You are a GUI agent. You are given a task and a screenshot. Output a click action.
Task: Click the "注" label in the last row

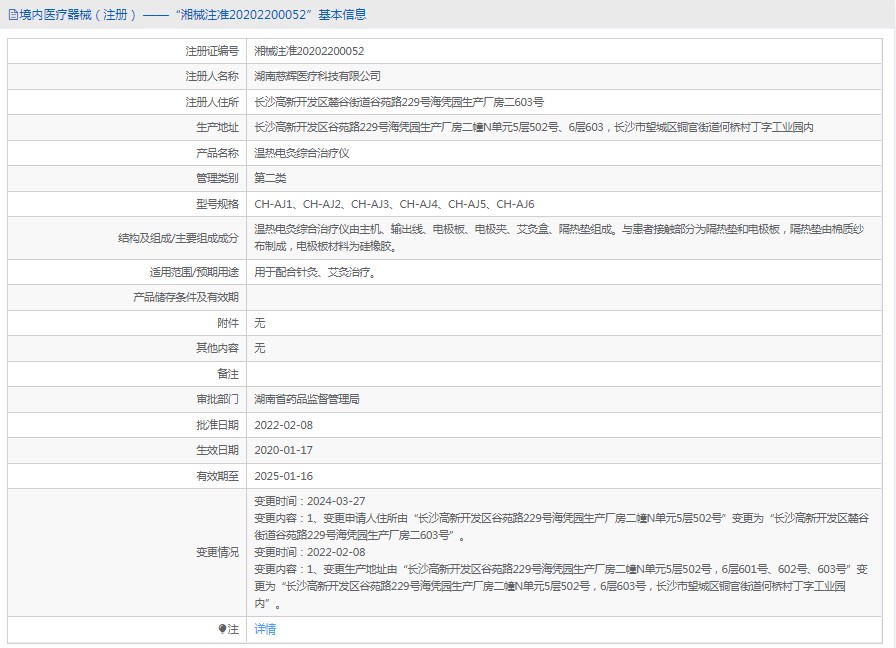233,629
